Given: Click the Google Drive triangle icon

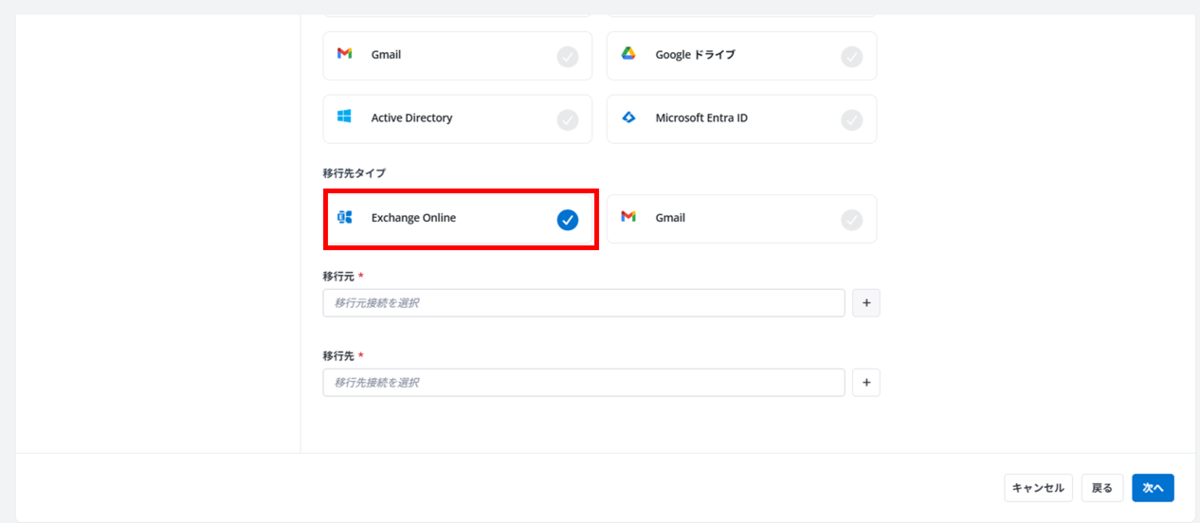Looking at the screenshot, I should coord(628,54).
